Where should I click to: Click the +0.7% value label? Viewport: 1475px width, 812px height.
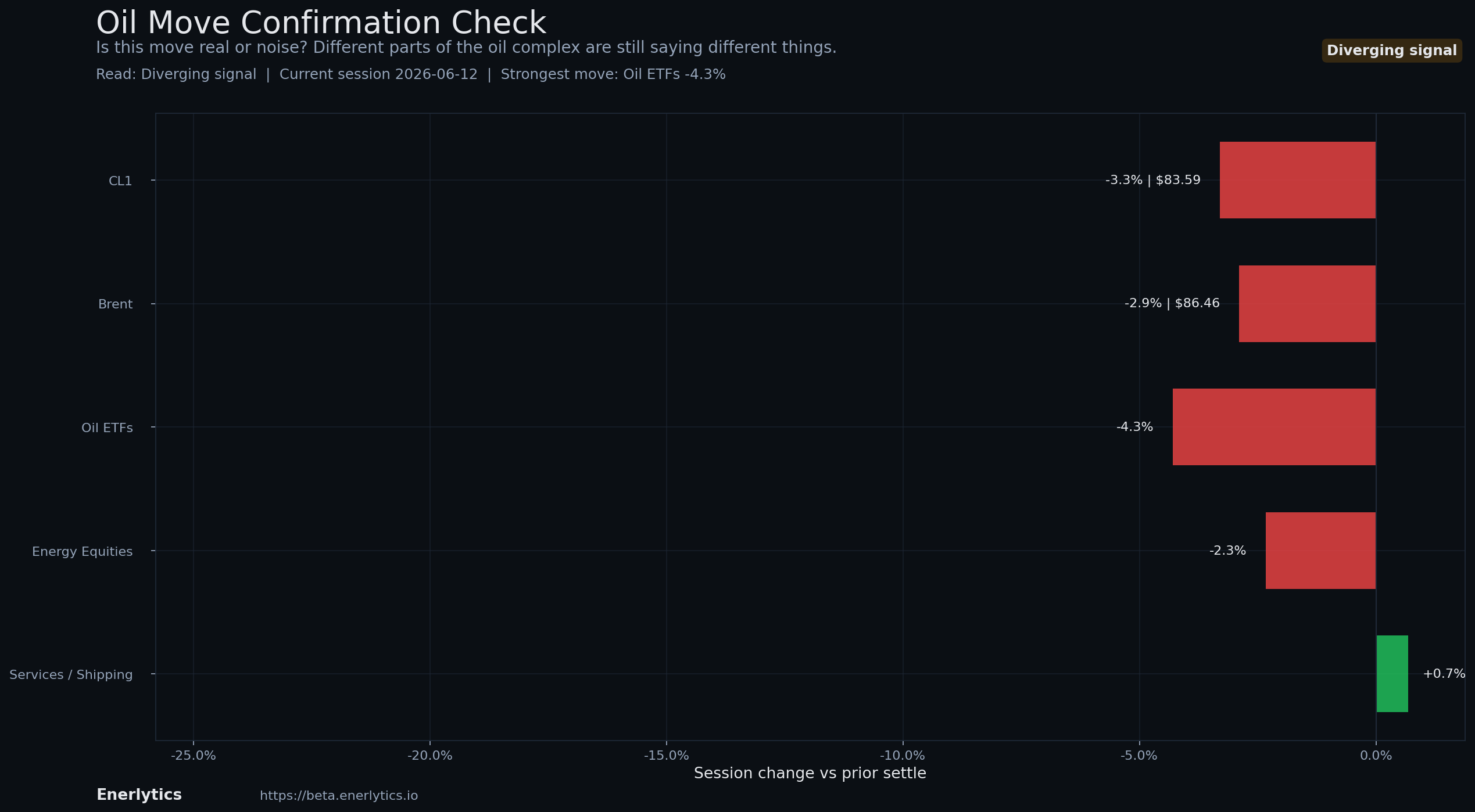(1444, 674)
